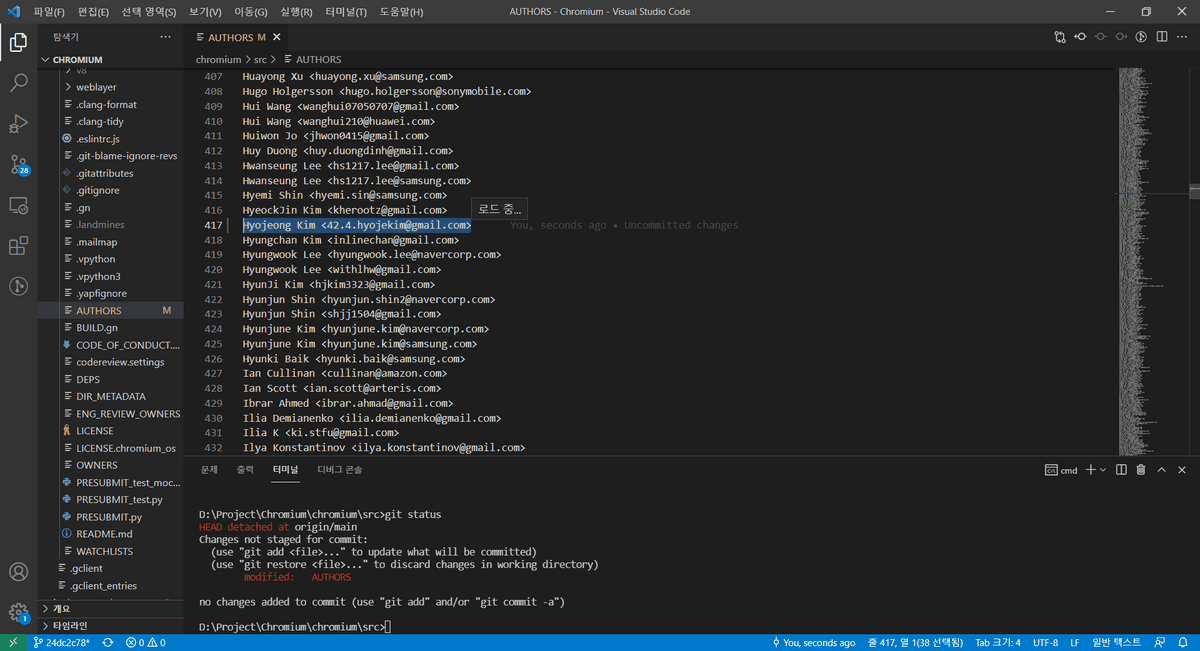1200x651 pixels.
Task: Create a new terminal with plus icon
Action: click(1091, 469)
